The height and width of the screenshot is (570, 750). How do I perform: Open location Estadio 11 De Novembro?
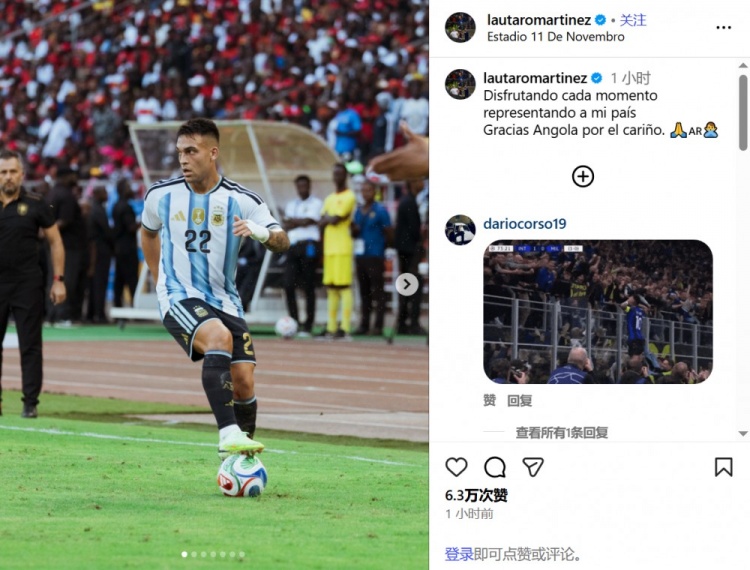[555, 37]
